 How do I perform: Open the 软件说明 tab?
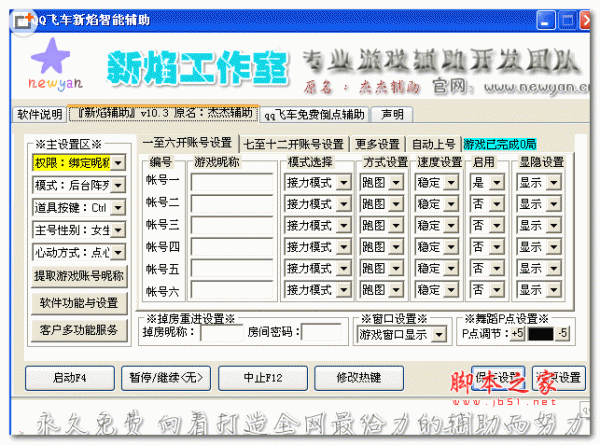coord(39,114)
